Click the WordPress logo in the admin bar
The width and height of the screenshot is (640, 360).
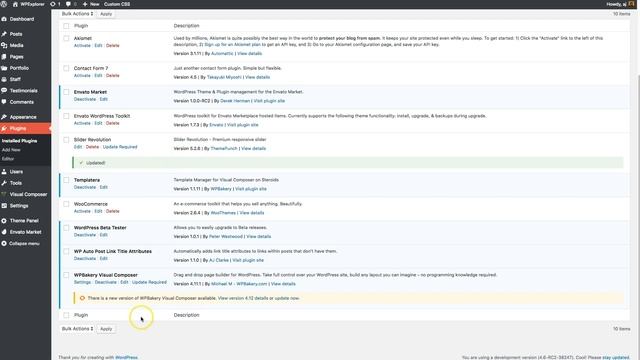4,4
